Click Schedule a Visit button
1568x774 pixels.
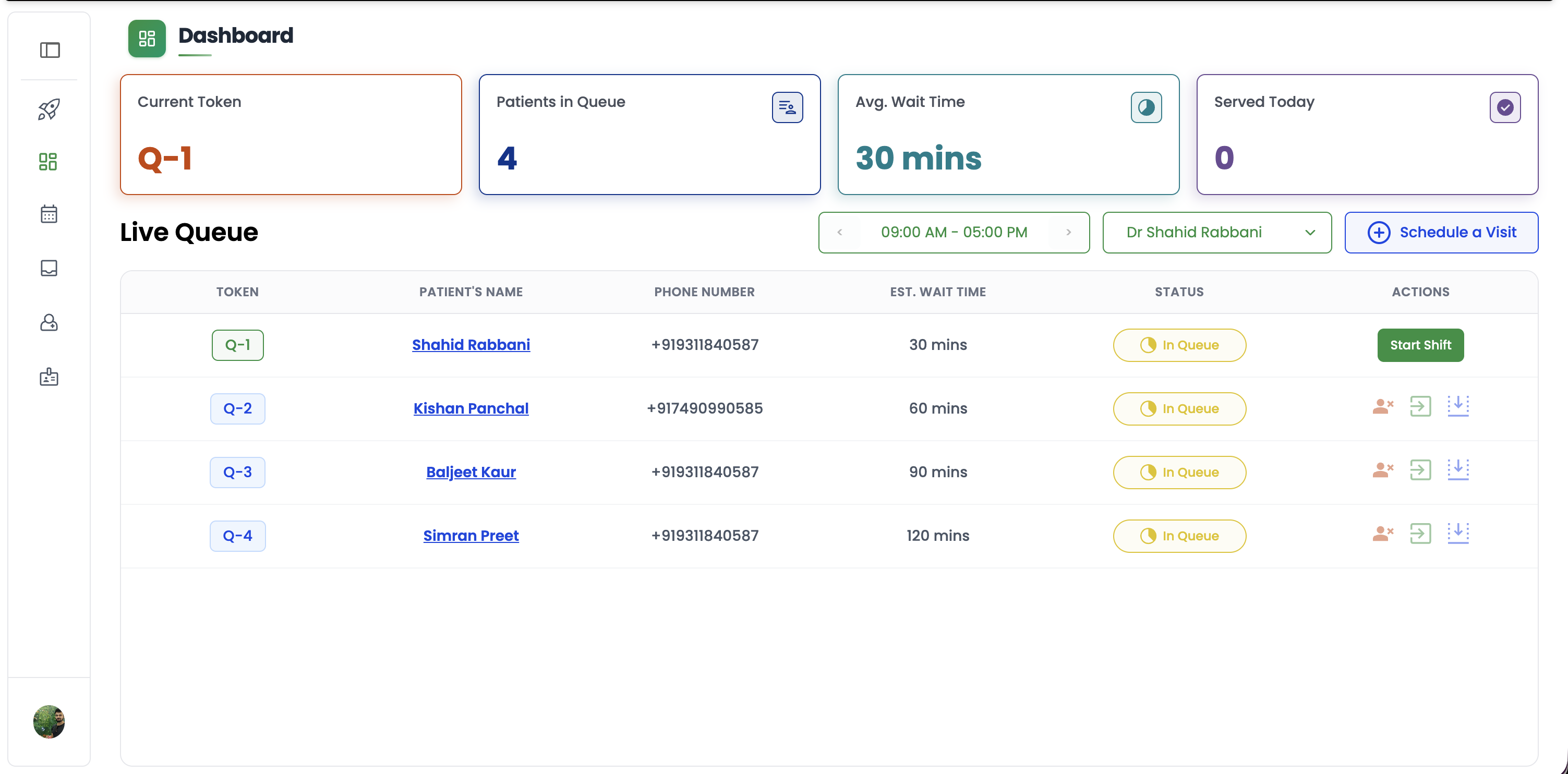point(1441,233)
